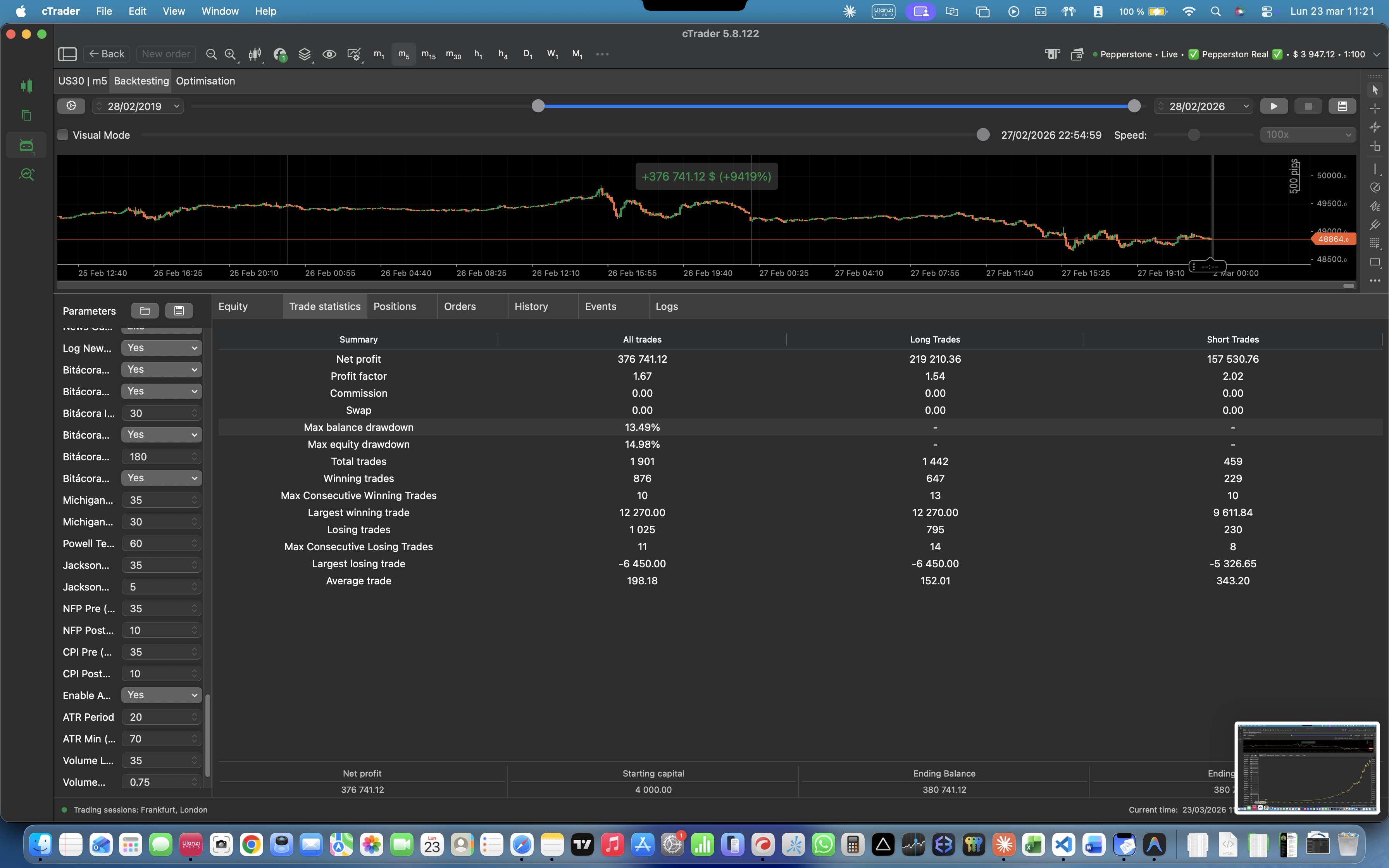Open the cBot automate icon in sidebar
1389x868 pixels.
(x=26, y=145)
